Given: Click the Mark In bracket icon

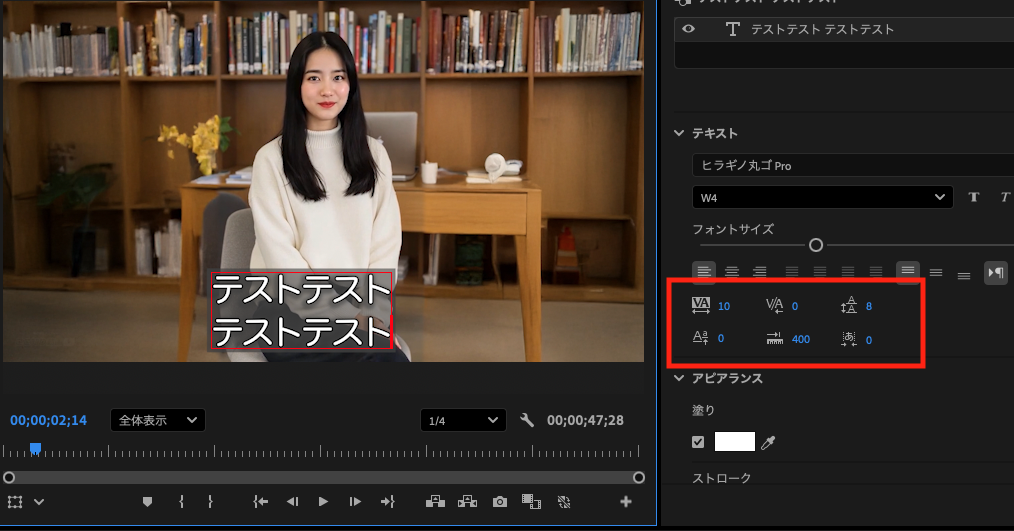Looking at the screenshot, I should [181, 502].
